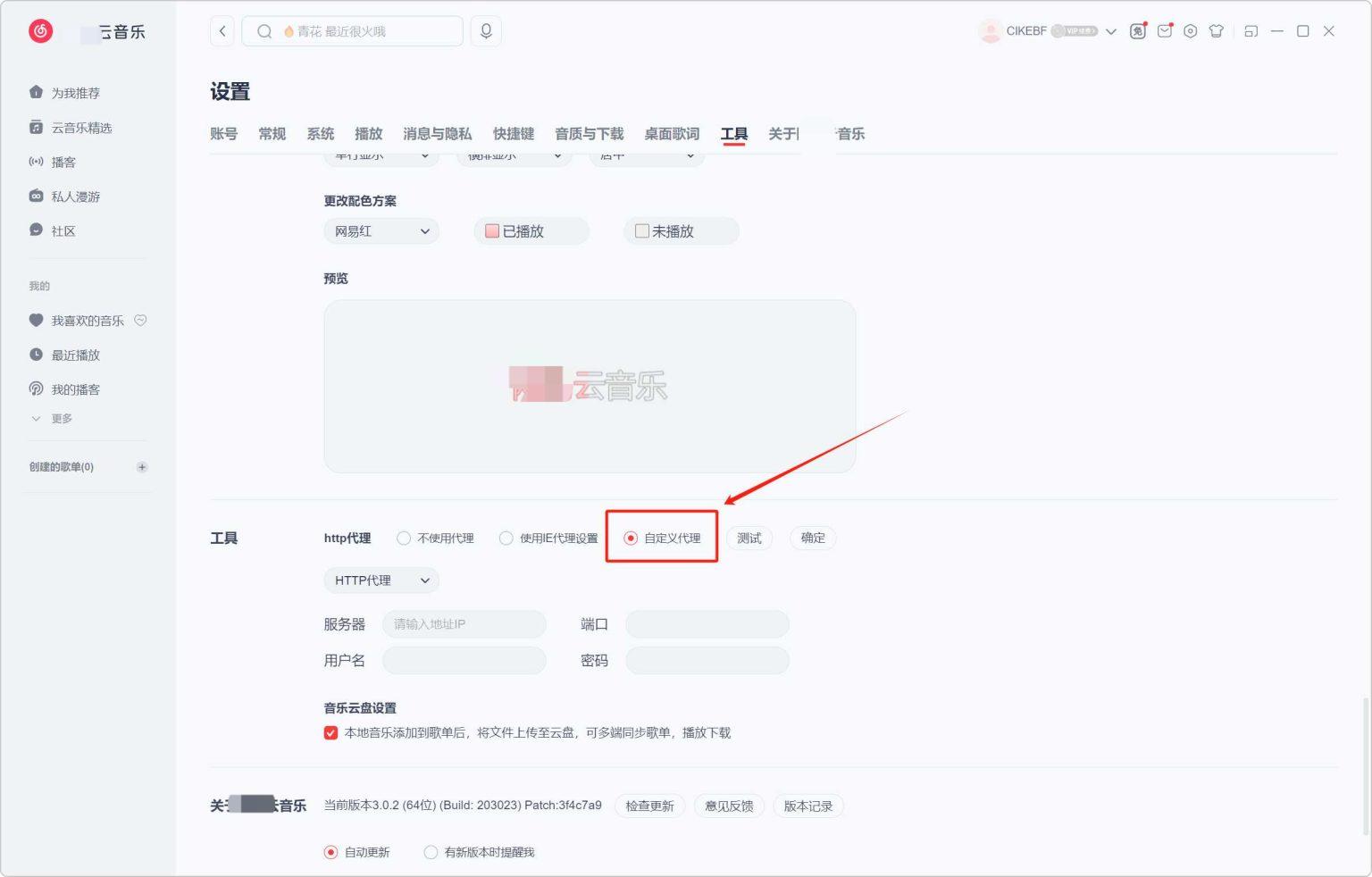Screen dimensions: 1372x877
Task: Expand the HTTP代理 type dropdown
Action: 381,580
